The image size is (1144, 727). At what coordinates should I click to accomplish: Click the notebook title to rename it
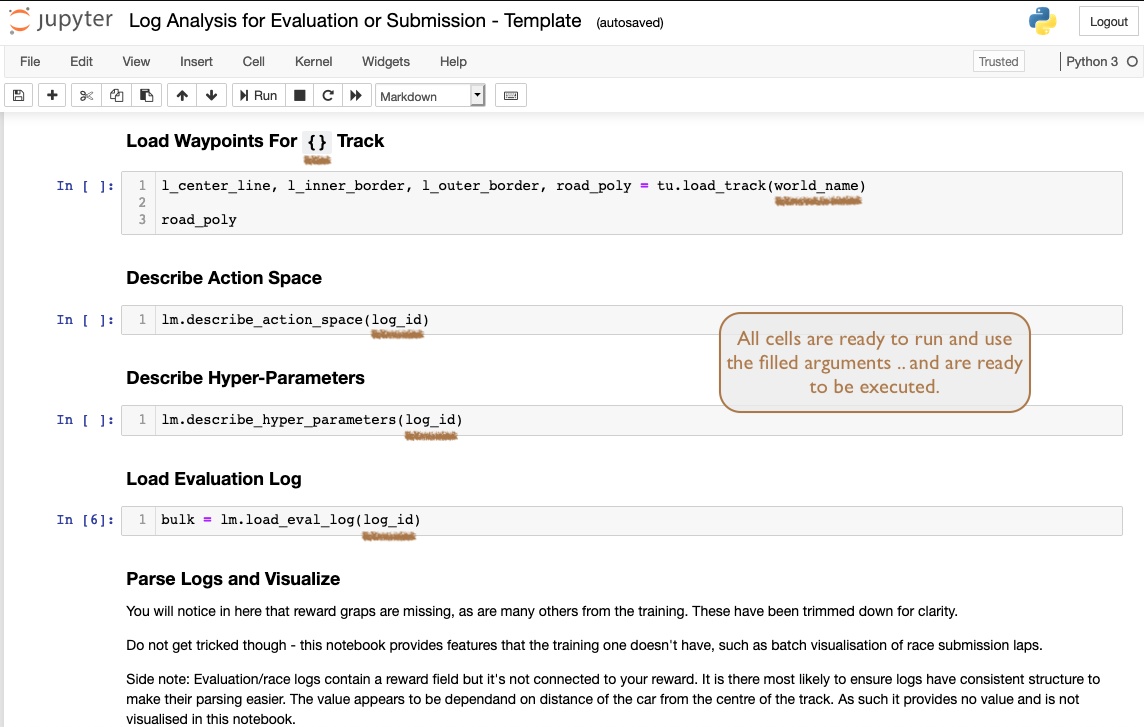click(x=354, y=20)
